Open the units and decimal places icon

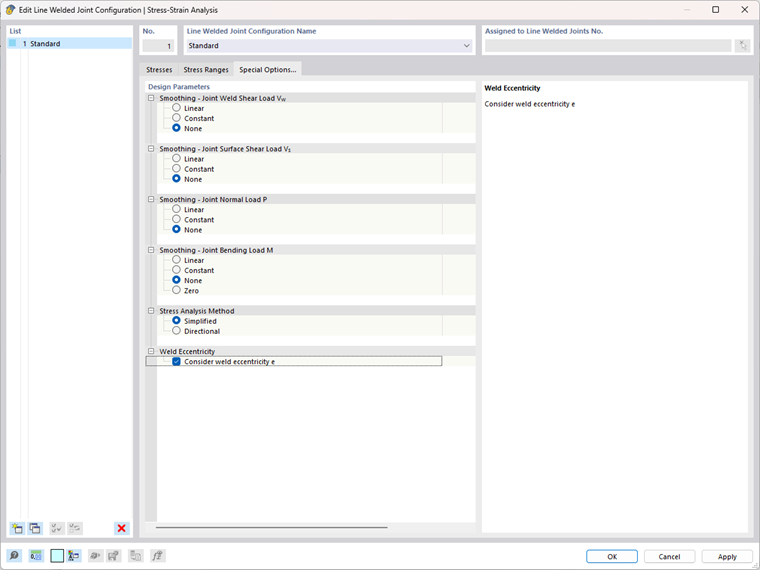pyautogui.click(x=36, y=555)
